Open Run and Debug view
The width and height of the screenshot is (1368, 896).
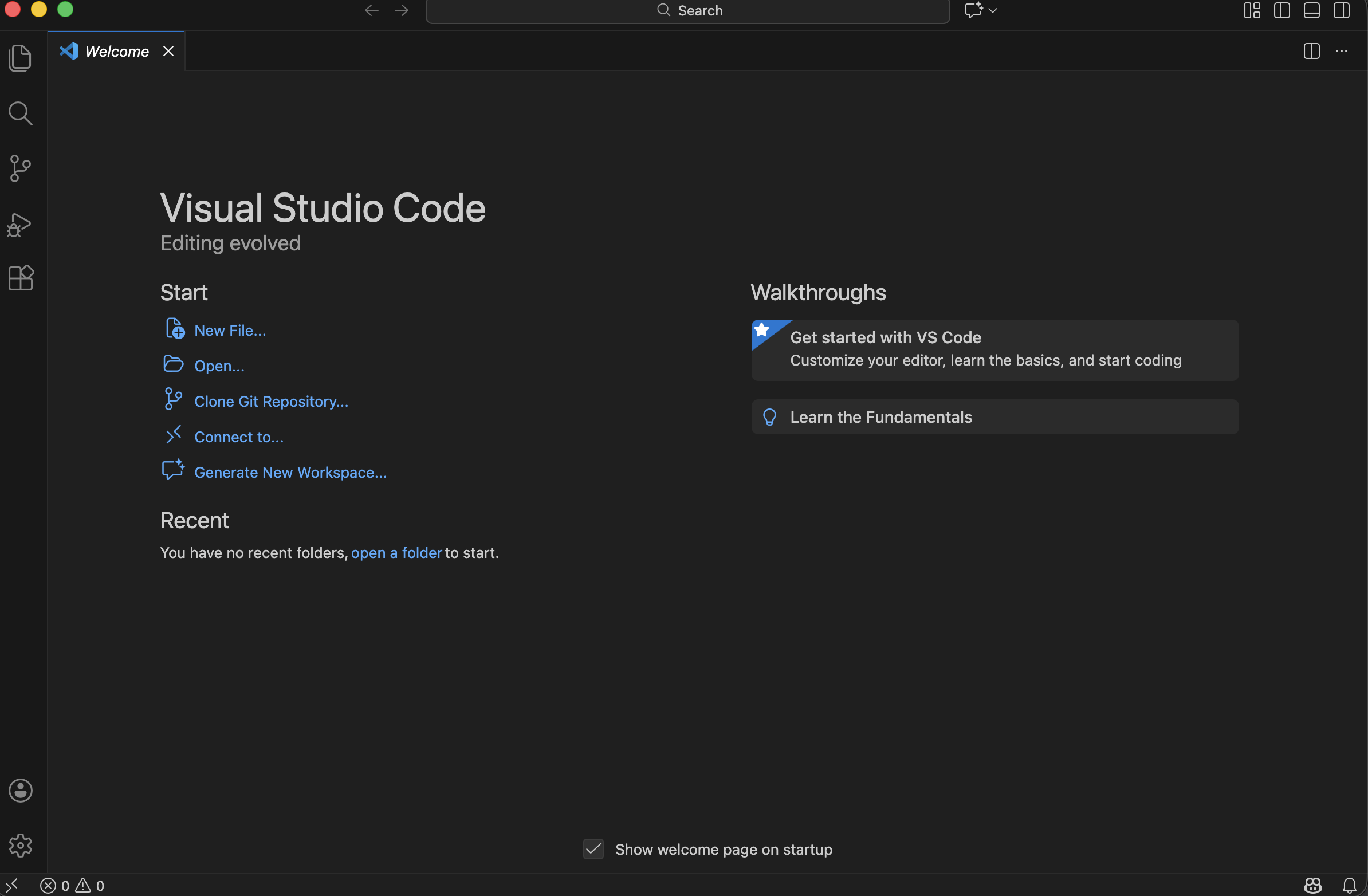pos(20,224)
